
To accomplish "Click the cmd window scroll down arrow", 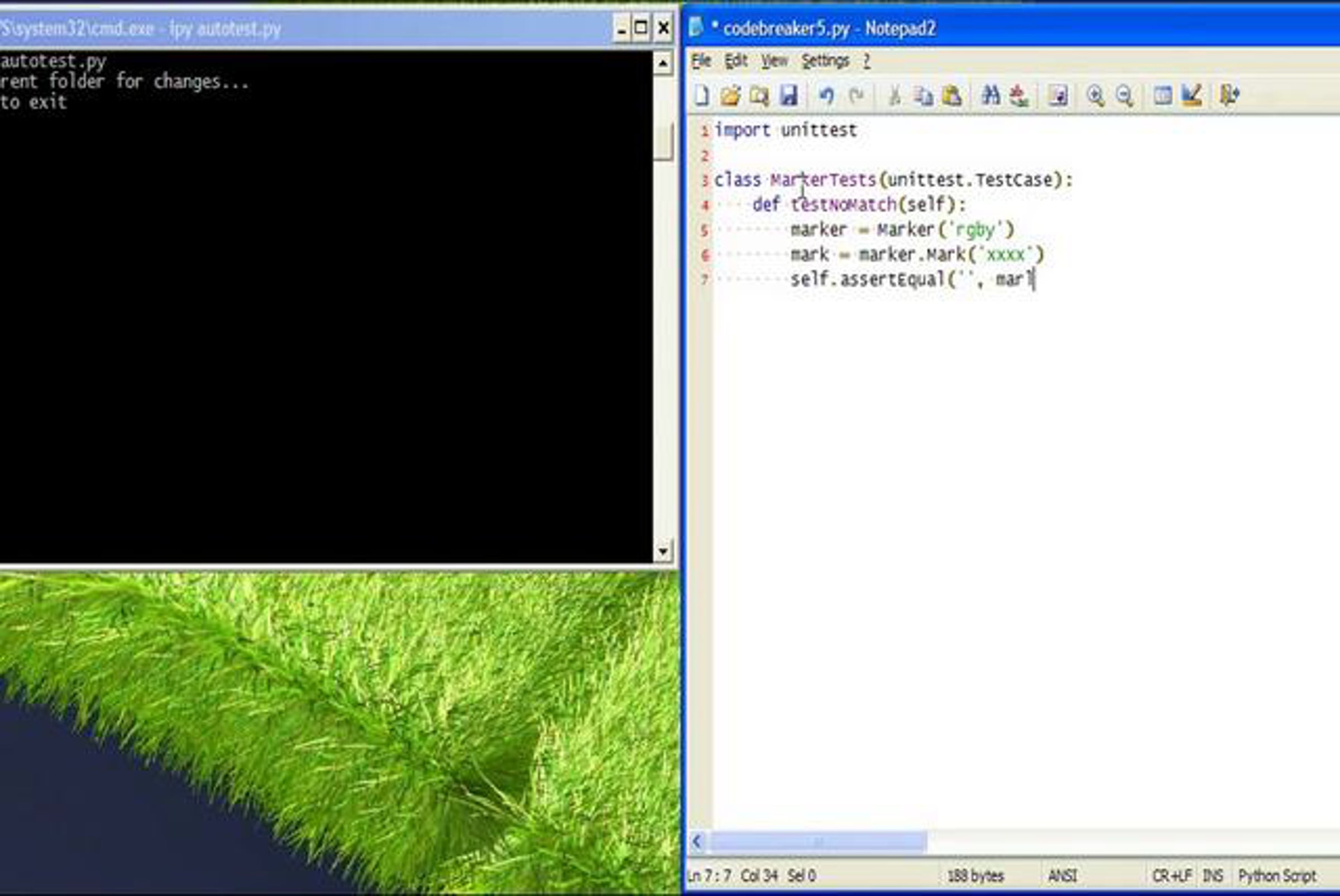I will (x=663, y=552).
